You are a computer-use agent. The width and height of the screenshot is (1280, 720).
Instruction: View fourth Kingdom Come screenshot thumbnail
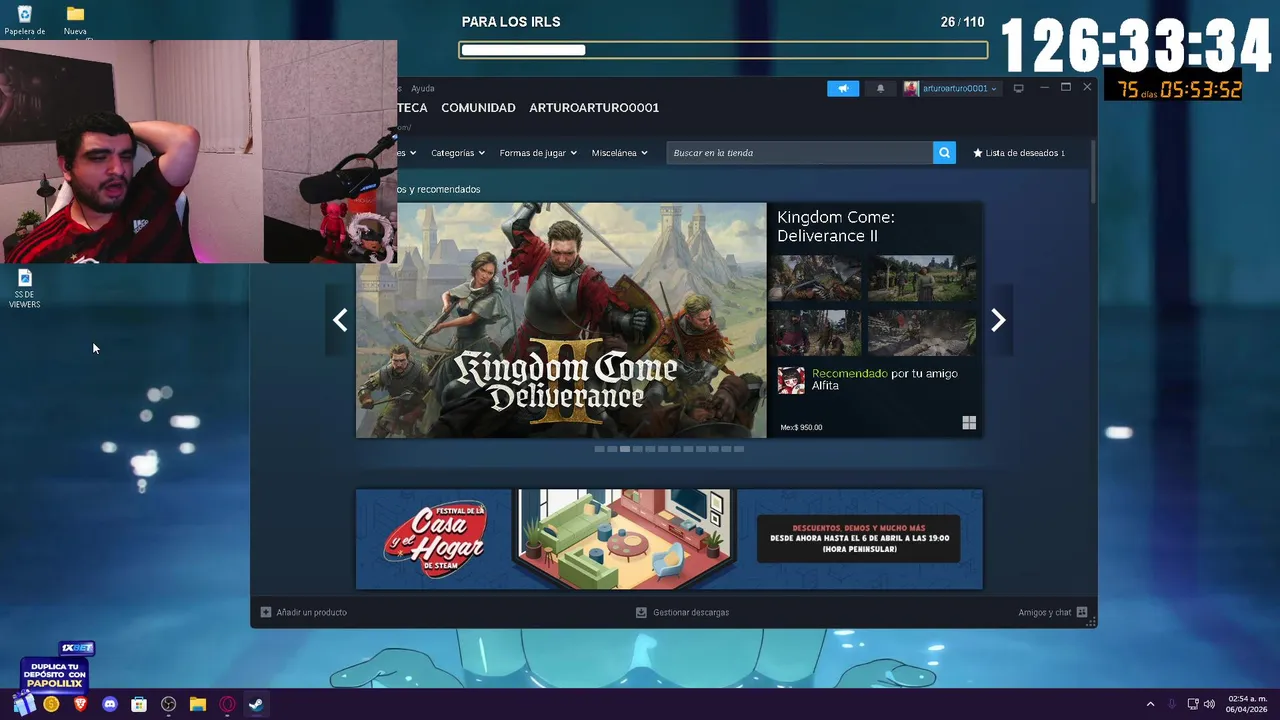pos(922,333)
